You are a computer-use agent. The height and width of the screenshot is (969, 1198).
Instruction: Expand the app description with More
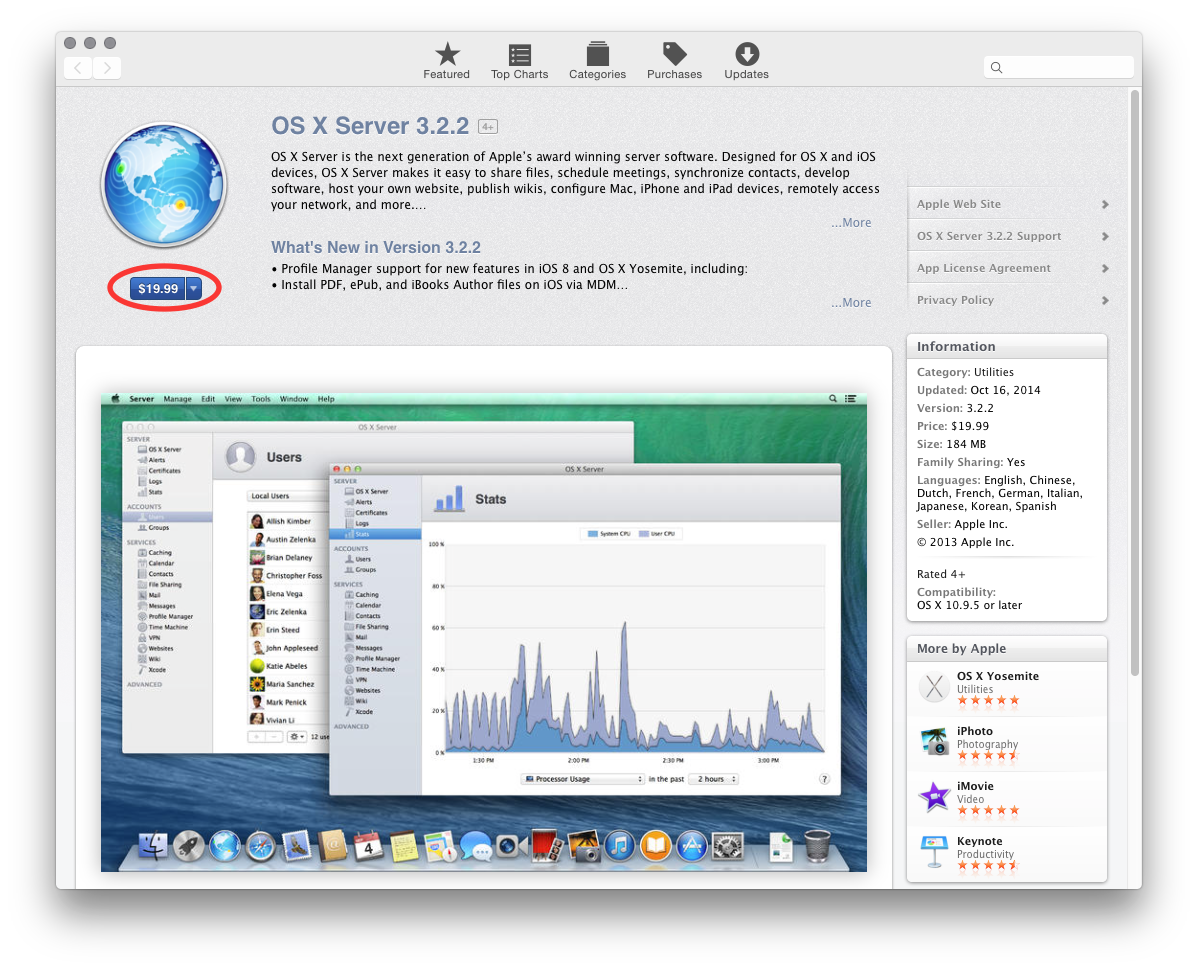click(851, 222)
